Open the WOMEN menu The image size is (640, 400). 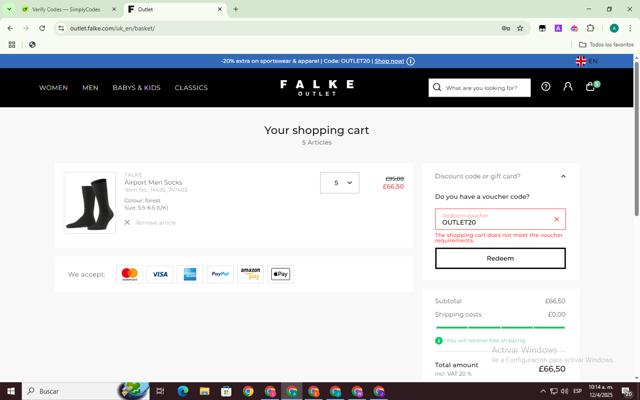coord(53,87)
